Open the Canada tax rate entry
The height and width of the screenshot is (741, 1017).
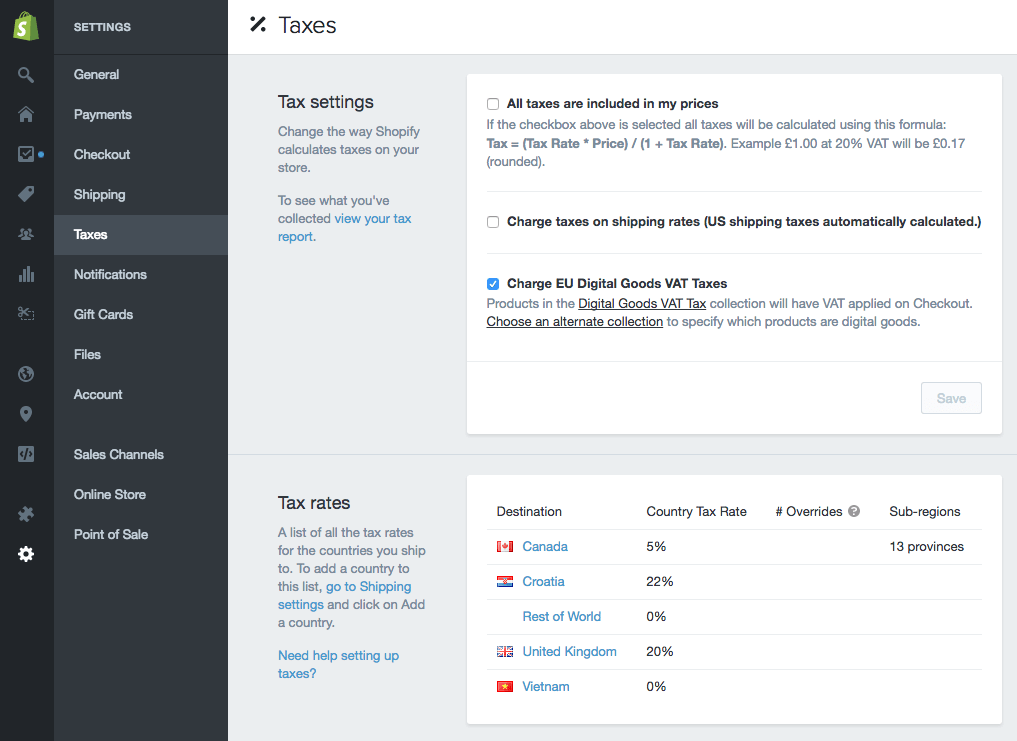545,546
